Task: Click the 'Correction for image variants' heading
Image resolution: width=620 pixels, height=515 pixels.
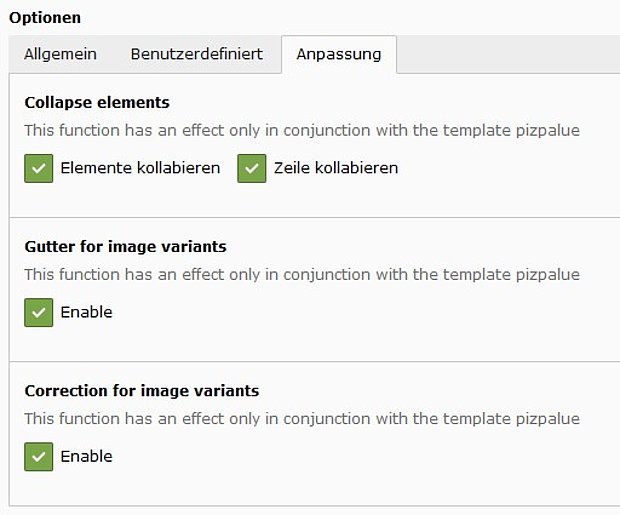Action: click(x=141, y=391)
